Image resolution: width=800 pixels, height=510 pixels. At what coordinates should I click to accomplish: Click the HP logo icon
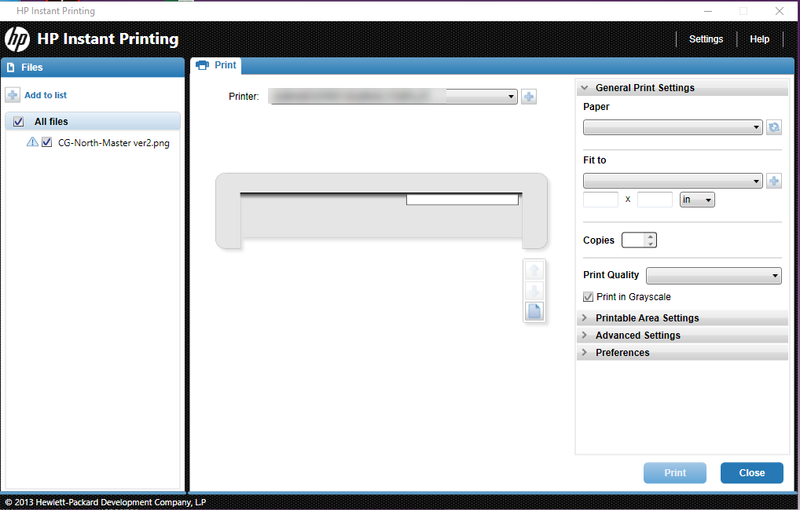(17, 39)
